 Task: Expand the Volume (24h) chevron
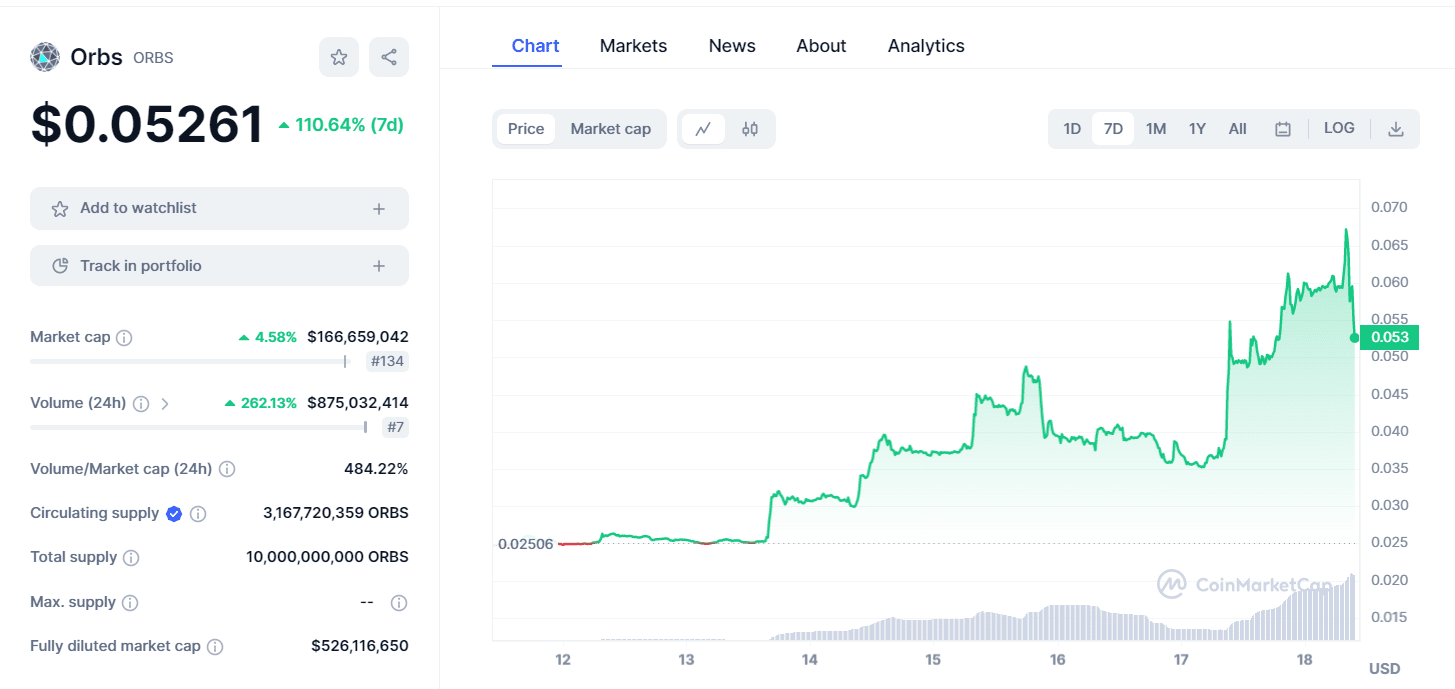pyautogui.click(x=163, y=403)
